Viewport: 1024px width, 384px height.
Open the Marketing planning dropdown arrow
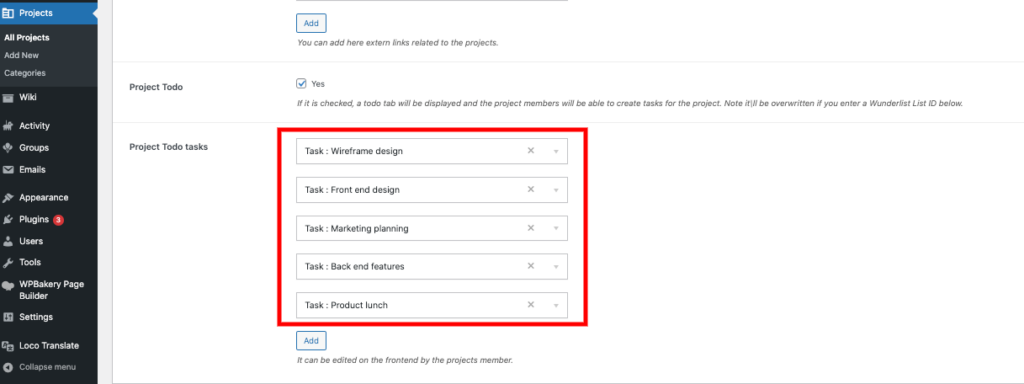[556, 229]
